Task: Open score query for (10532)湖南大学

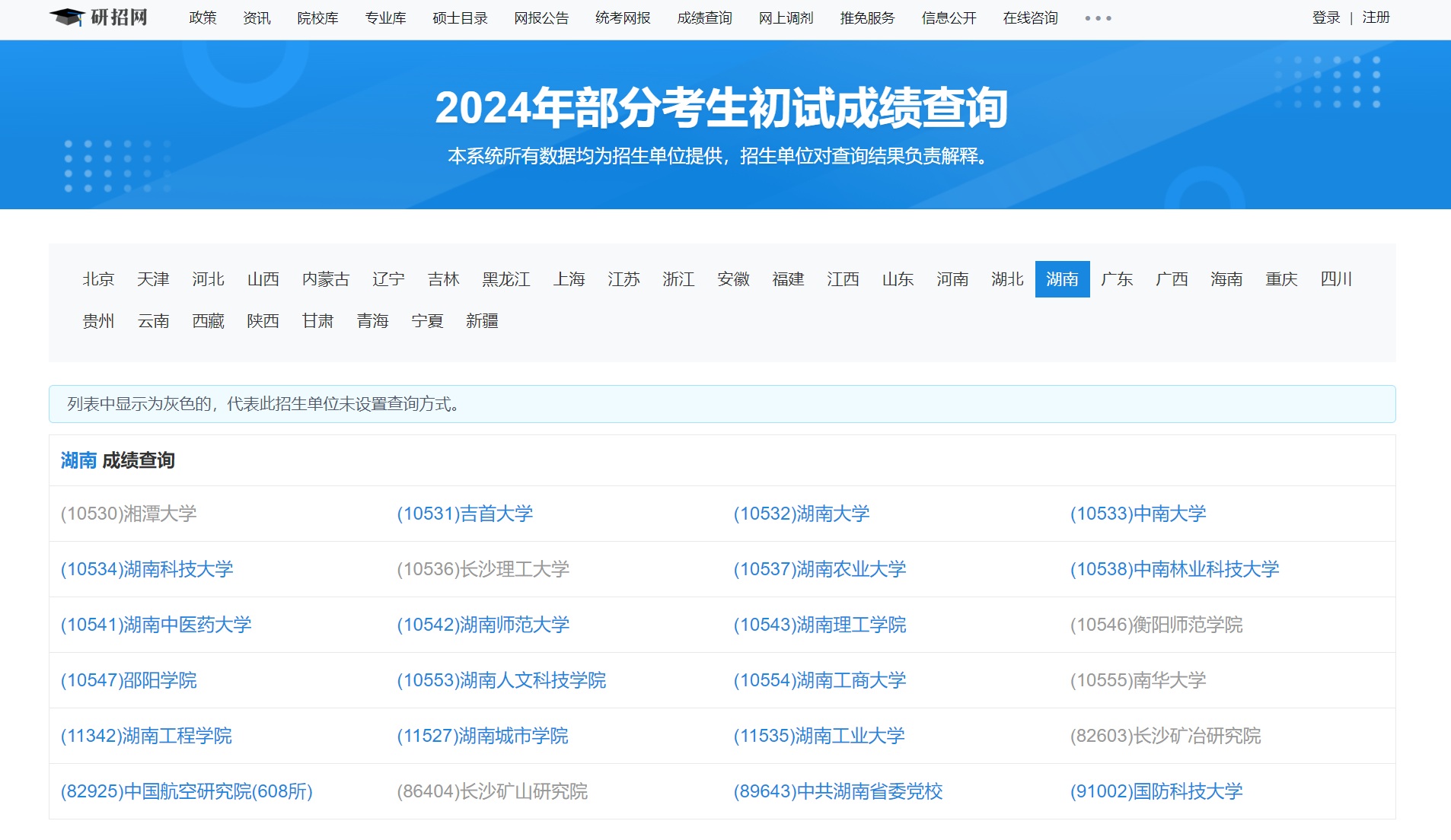Action: coord(802,514)
